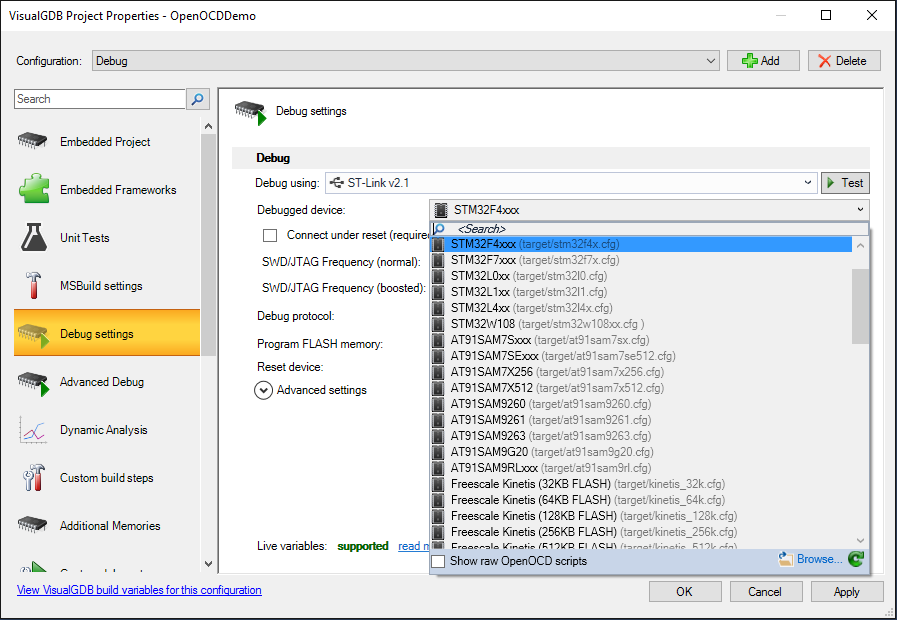
Task: Expand Advanced settings section
Action: point(263,390)
